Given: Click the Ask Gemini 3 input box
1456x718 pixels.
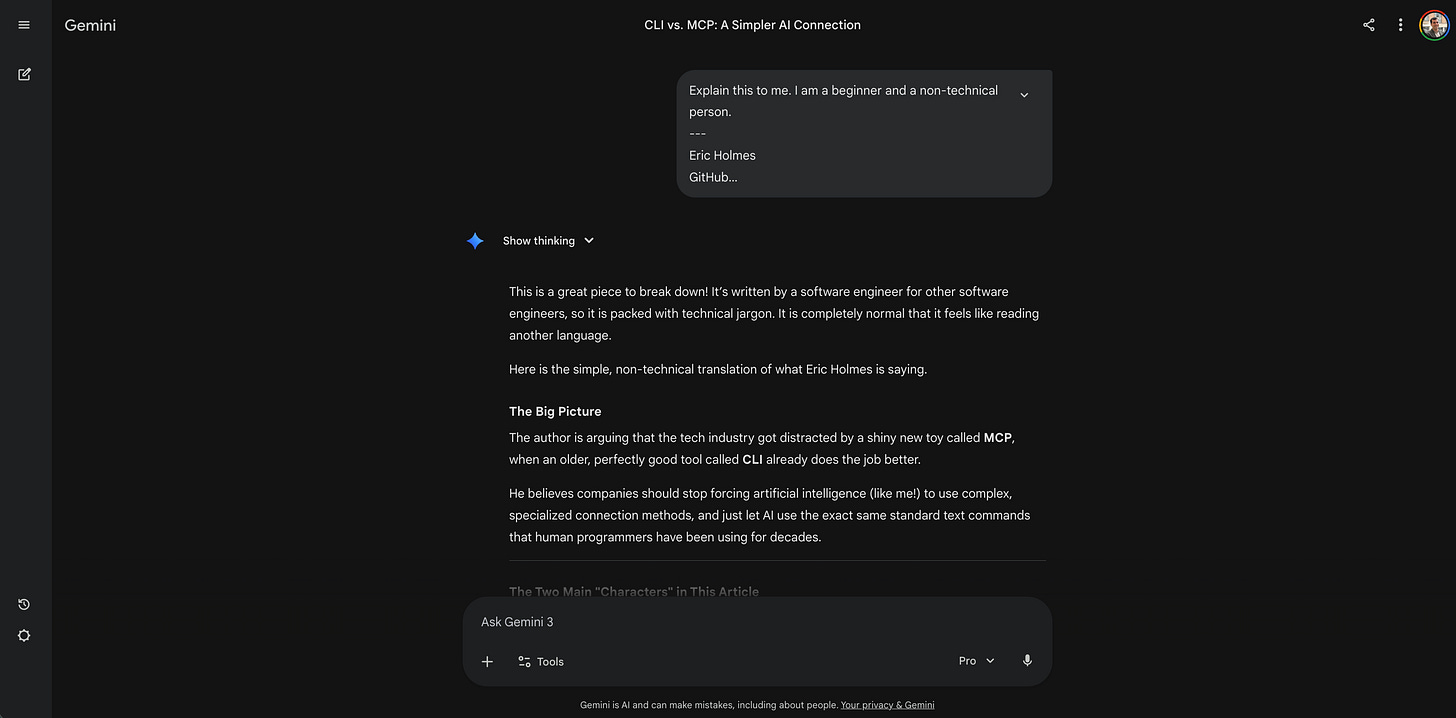Looking at the screenshot, I should point(700,621).
